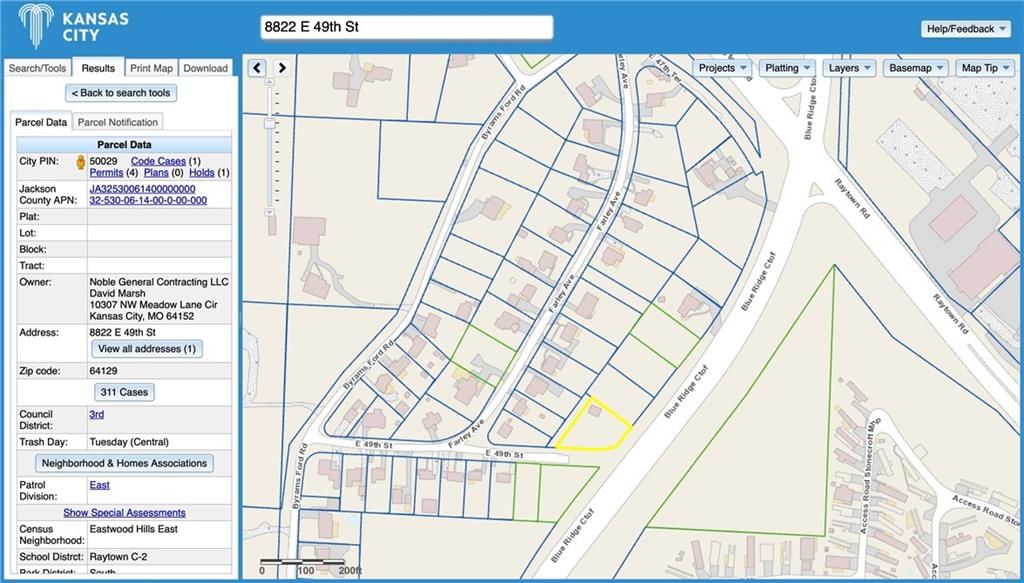Open the Help/Feedback menu
1024x583 pixels.
[966, 29]
